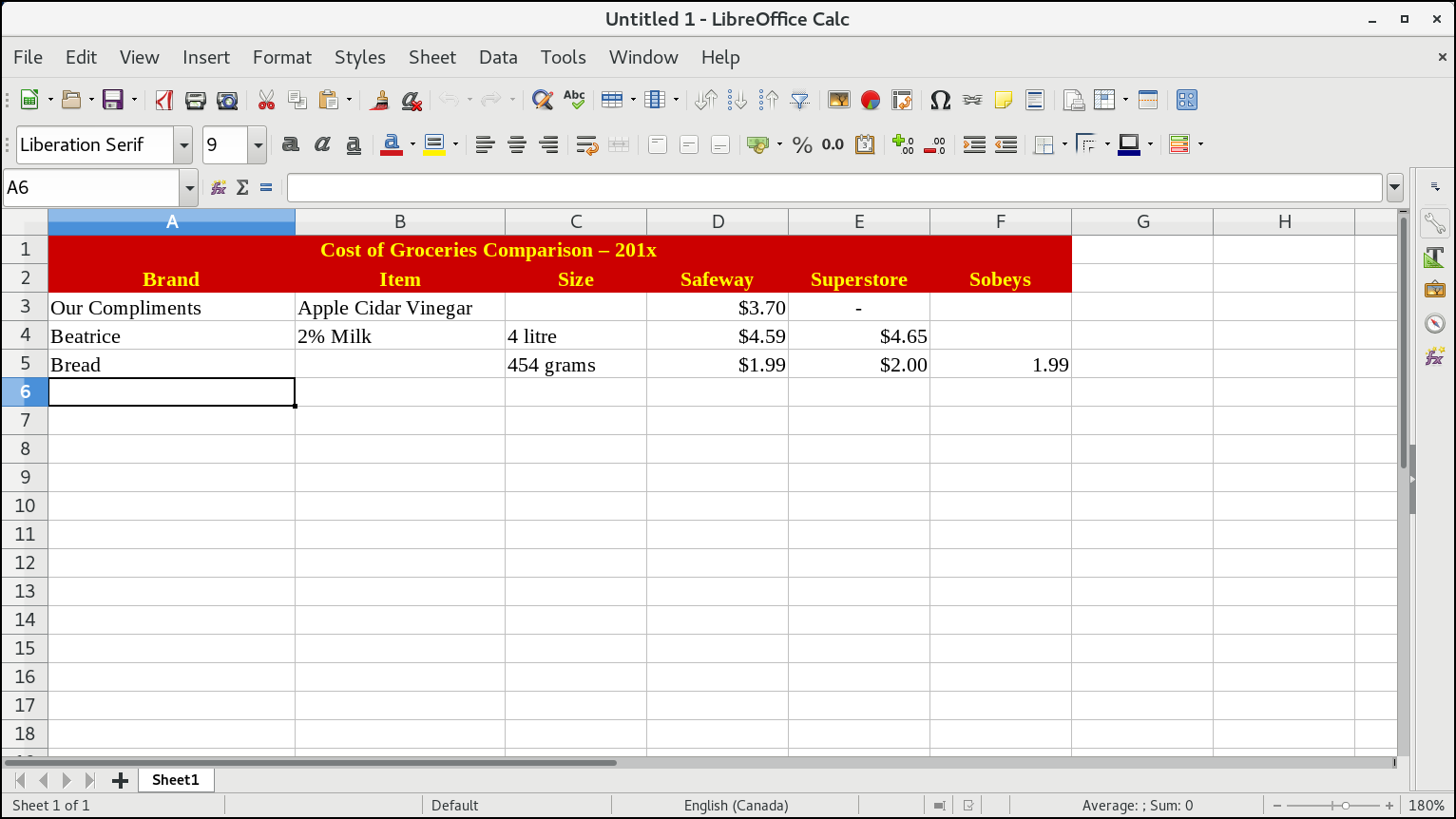Toggle Center Vertically alignment
The height and width of the screenshot is (819, 1456).
coord(689,144)
